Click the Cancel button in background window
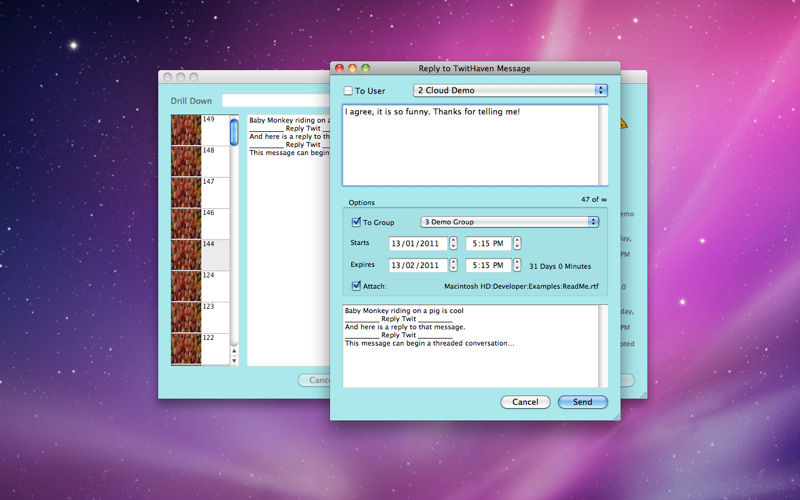 pyautogui.click(x=314, y=380)
